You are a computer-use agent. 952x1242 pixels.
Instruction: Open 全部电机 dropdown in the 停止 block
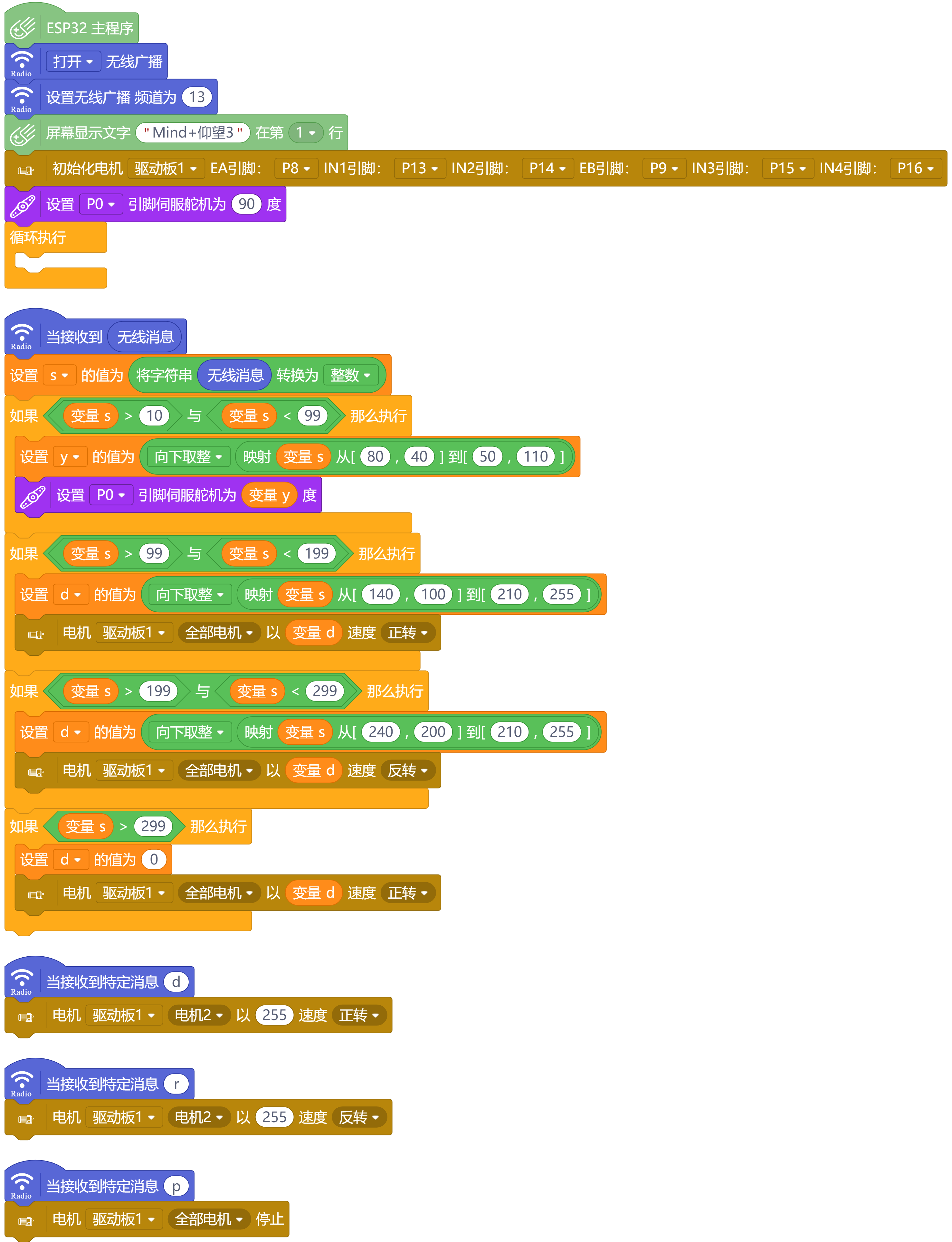coord(209,1219)
